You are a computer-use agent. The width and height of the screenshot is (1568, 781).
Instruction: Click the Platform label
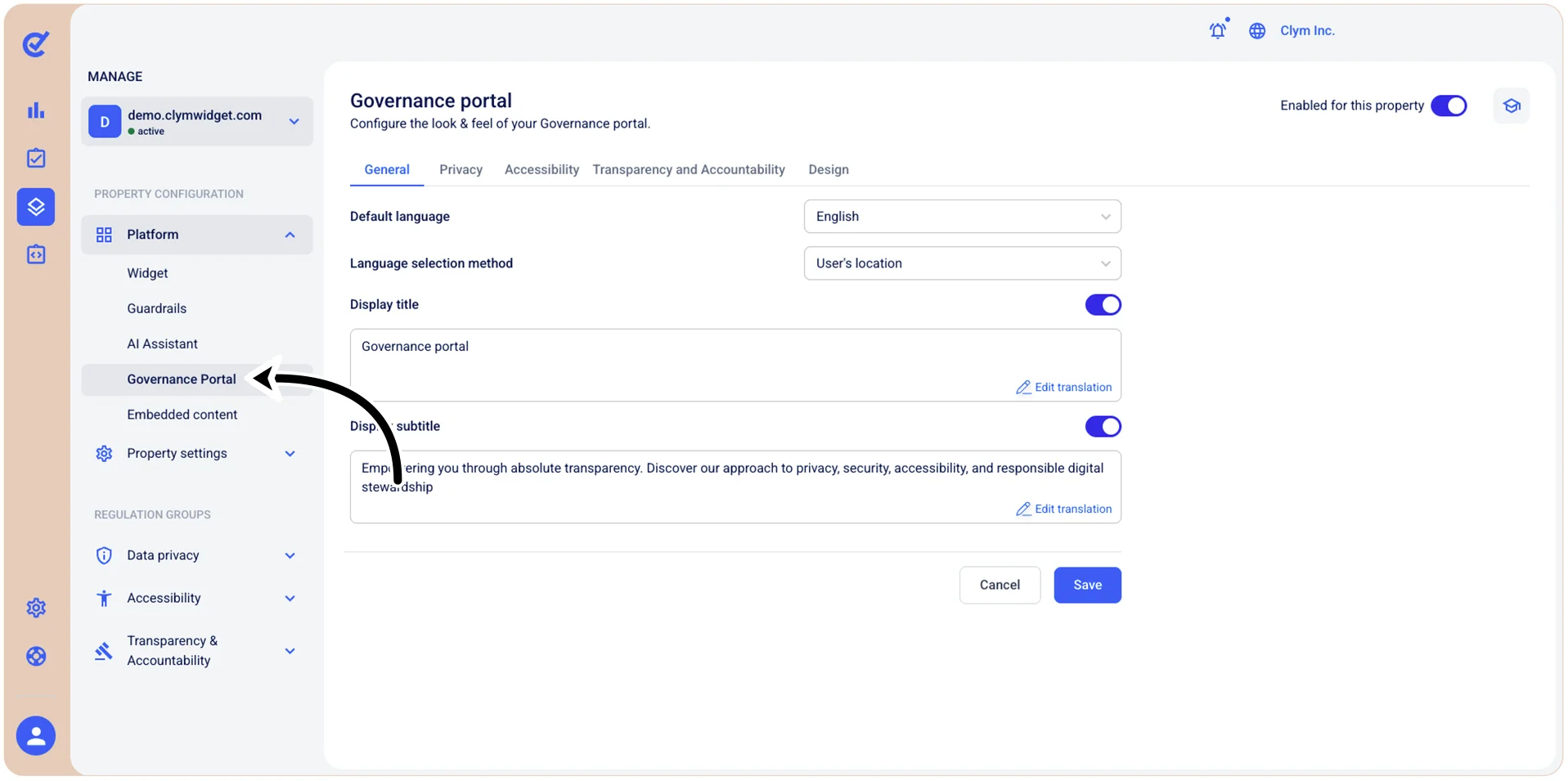pyautogui.click(x=152, y=235)
